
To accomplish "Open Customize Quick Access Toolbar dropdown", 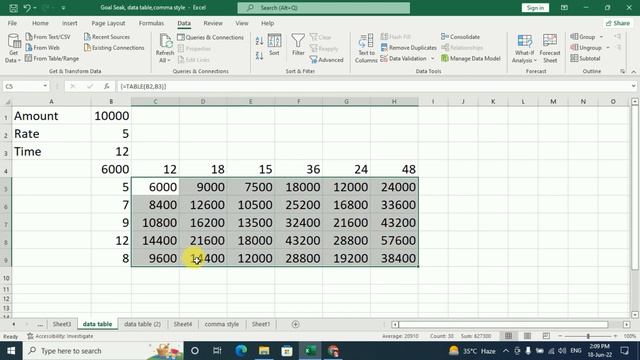I will click(x=63, y=8).
